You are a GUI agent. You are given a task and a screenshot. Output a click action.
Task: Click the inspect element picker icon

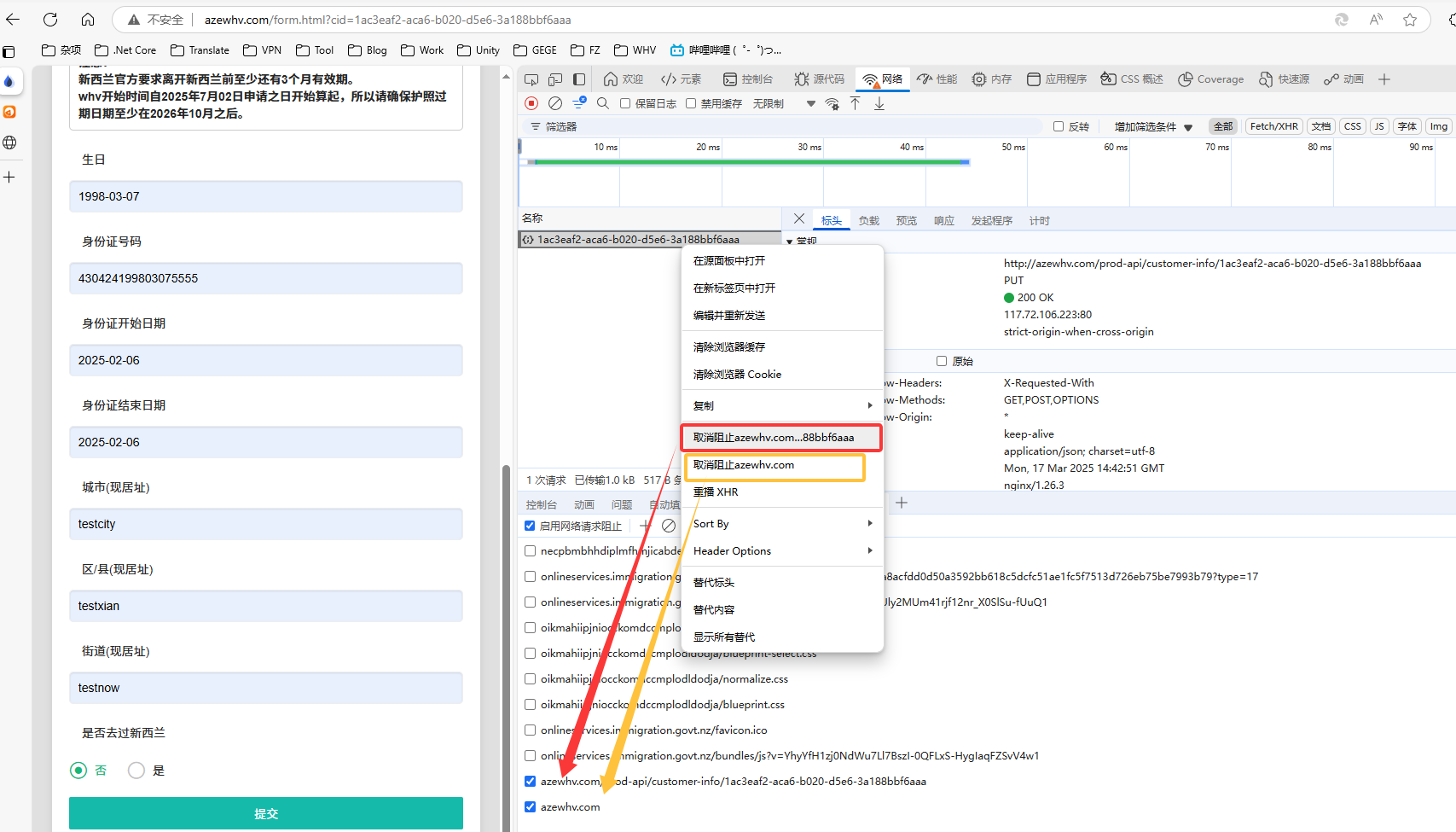click(x=531, y=79)
